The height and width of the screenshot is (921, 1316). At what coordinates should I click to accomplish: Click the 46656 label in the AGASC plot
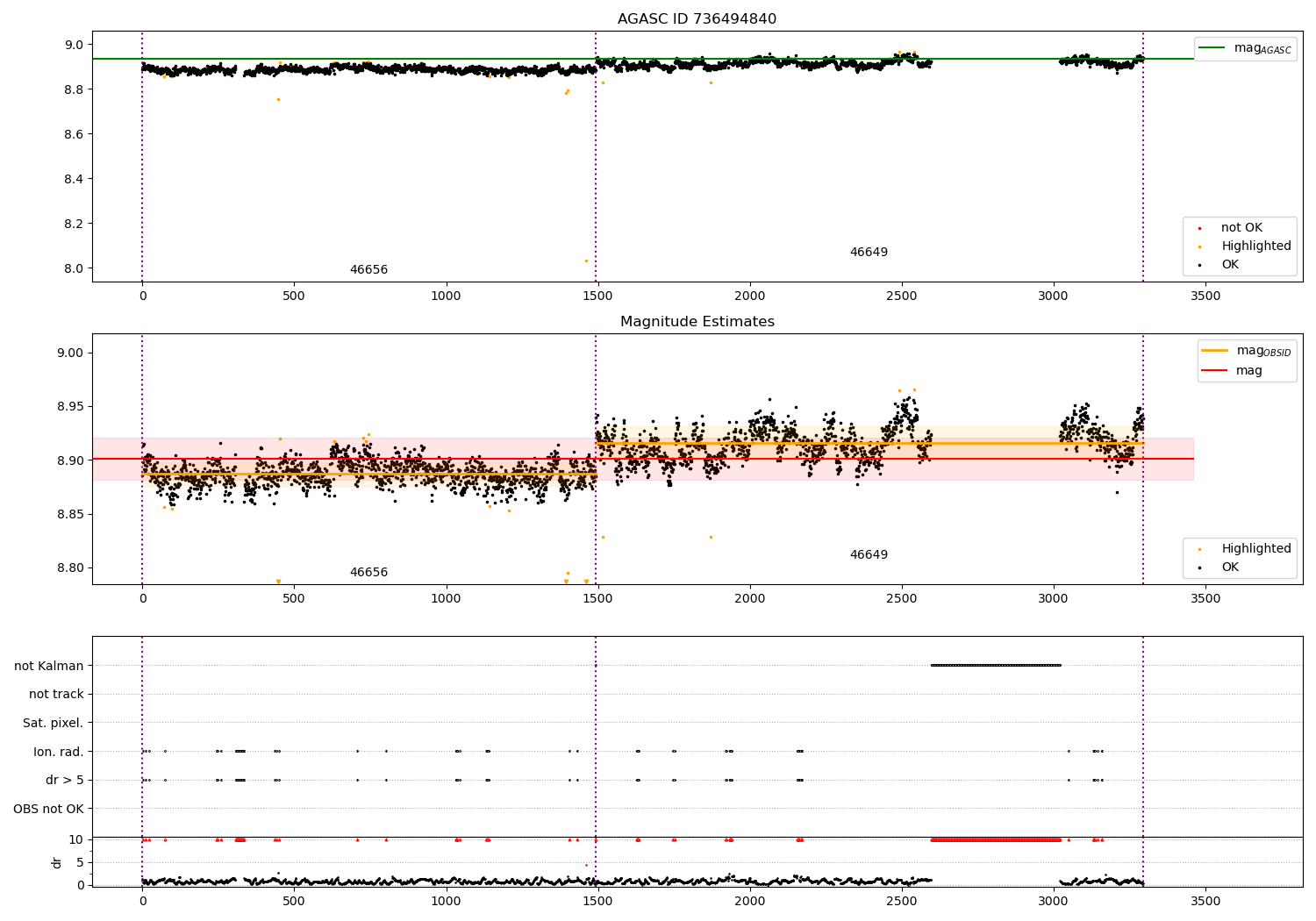(368, 270)
